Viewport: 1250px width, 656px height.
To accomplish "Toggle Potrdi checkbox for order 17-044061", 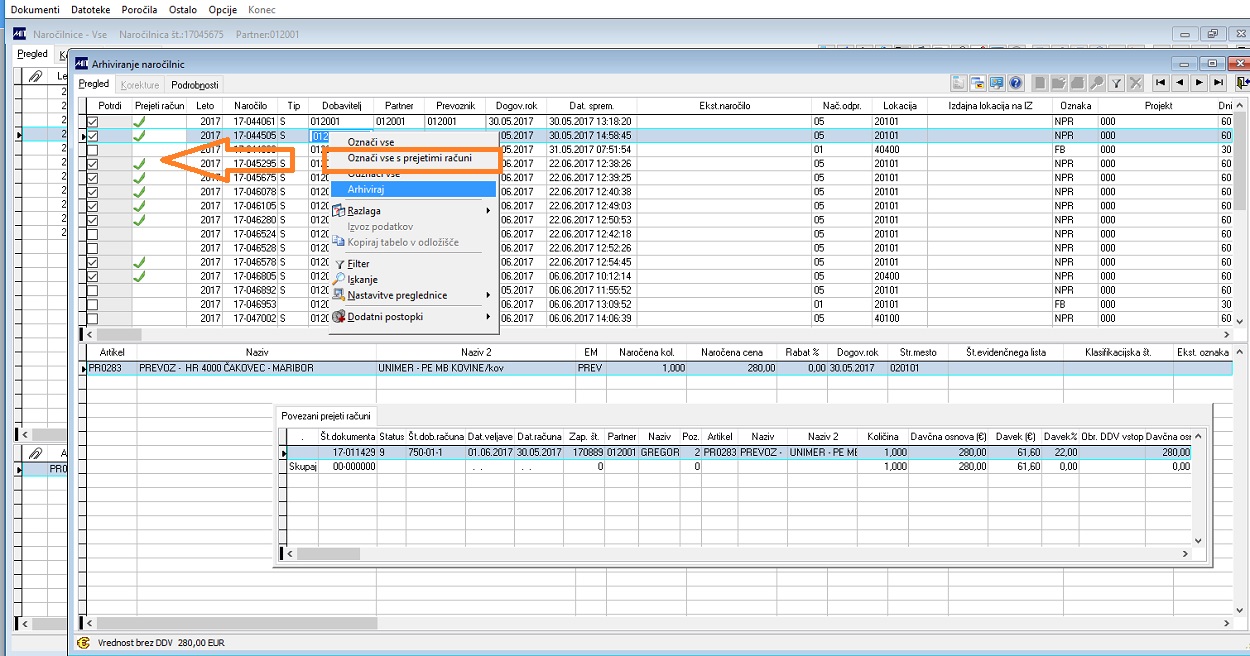I will 93,122.
